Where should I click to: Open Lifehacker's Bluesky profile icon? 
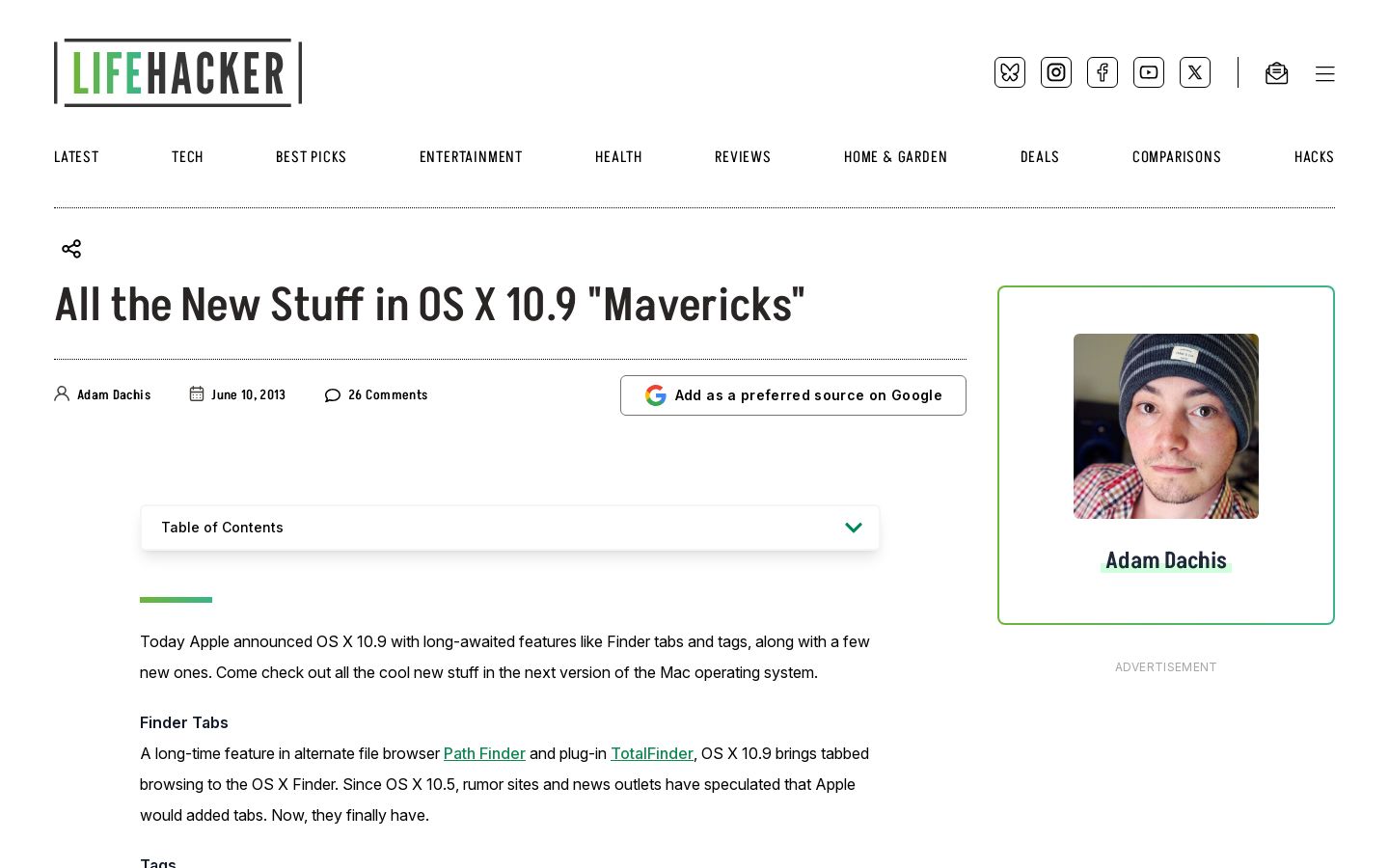[1010, 72]
